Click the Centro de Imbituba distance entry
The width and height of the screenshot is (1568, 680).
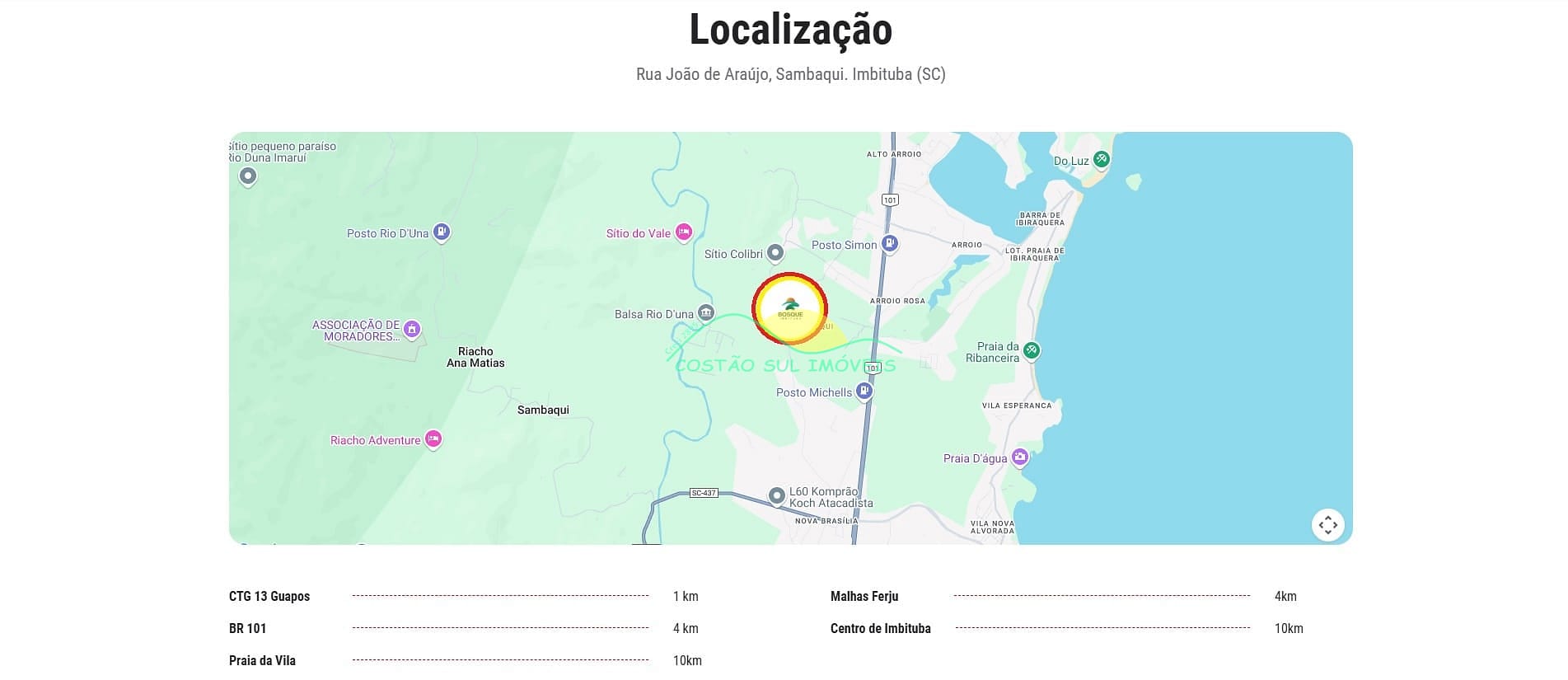pos(880,628)
